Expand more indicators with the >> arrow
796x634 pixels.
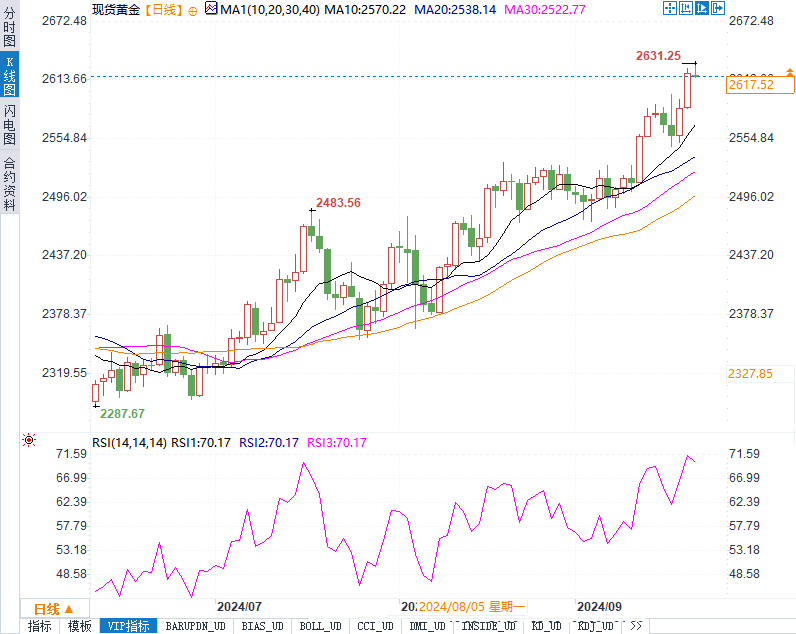click(x=635, y=626)
